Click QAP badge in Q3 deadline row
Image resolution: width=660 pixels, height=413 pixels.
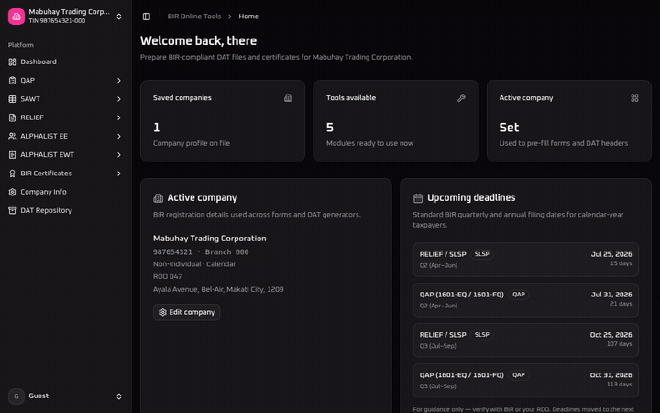[518, 375]
